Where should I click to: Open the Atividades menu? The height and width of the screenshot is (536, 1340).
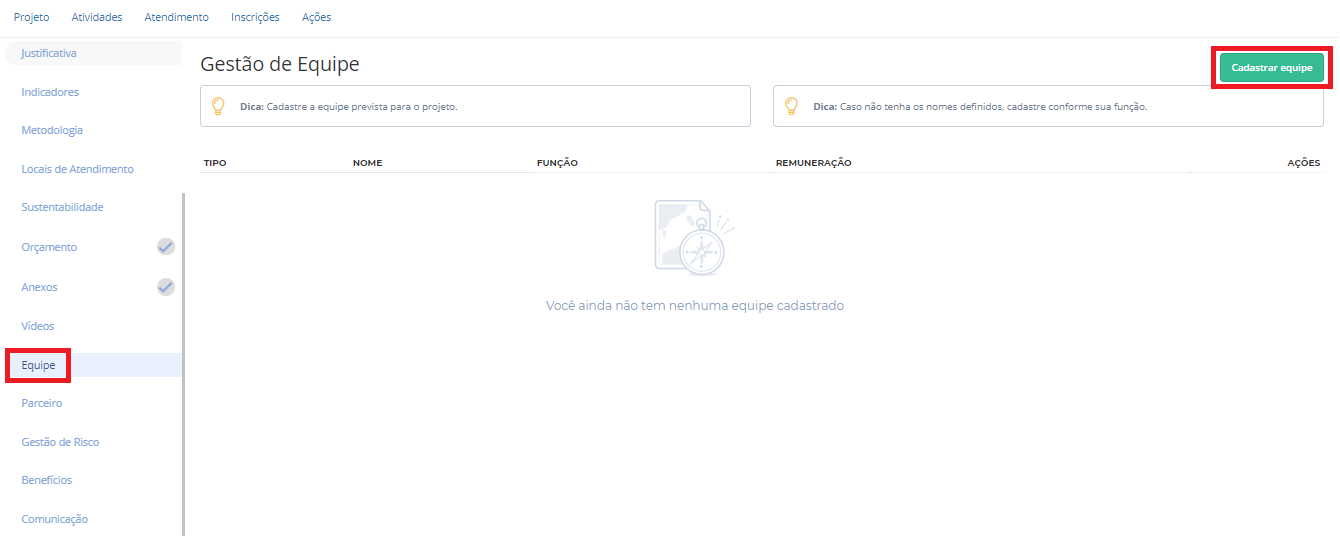pos(97,17)
